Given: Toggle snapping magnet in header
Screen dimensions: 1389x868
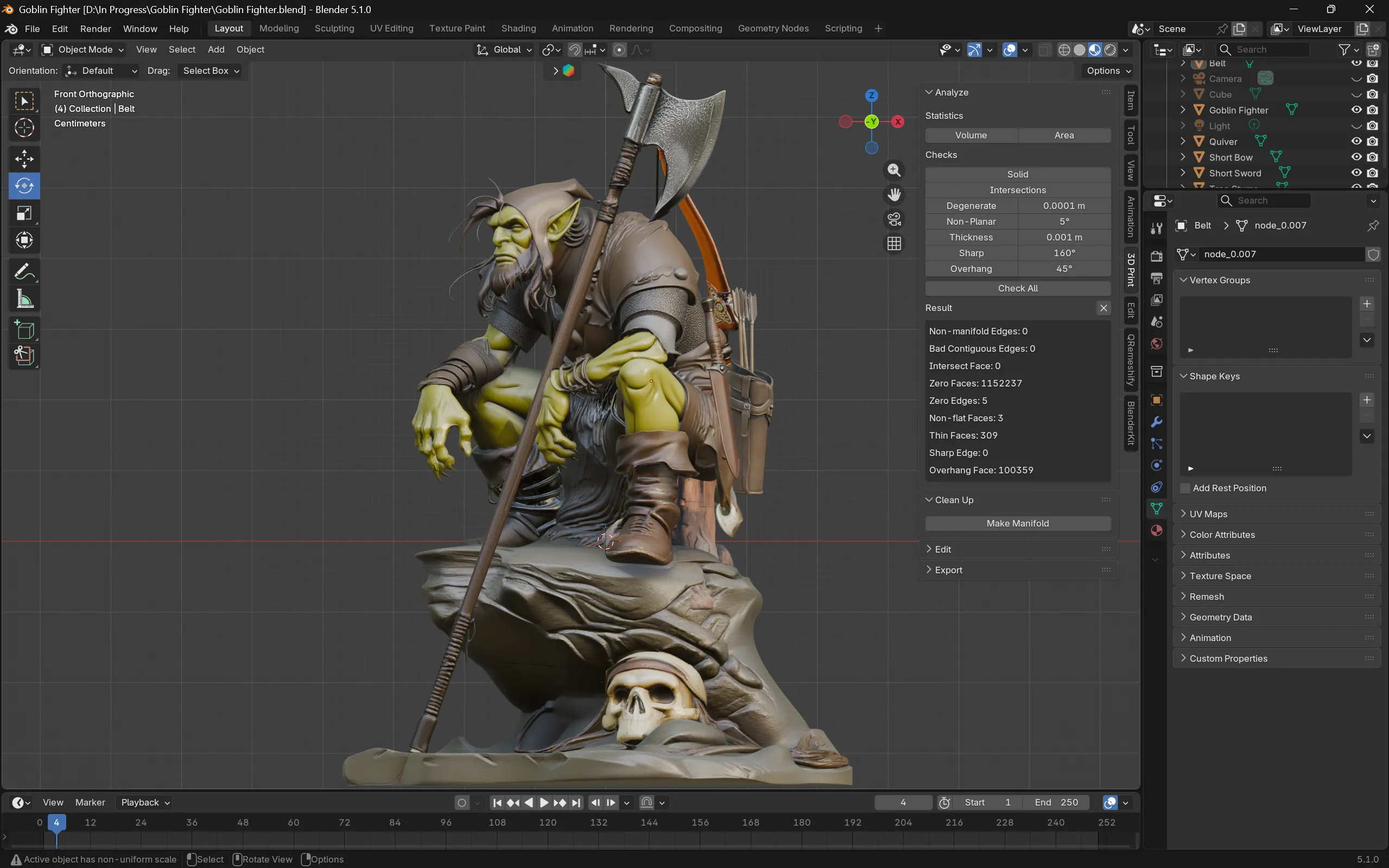Looking at the screenshot, I should pyautogui.click(x=574, y=50).
